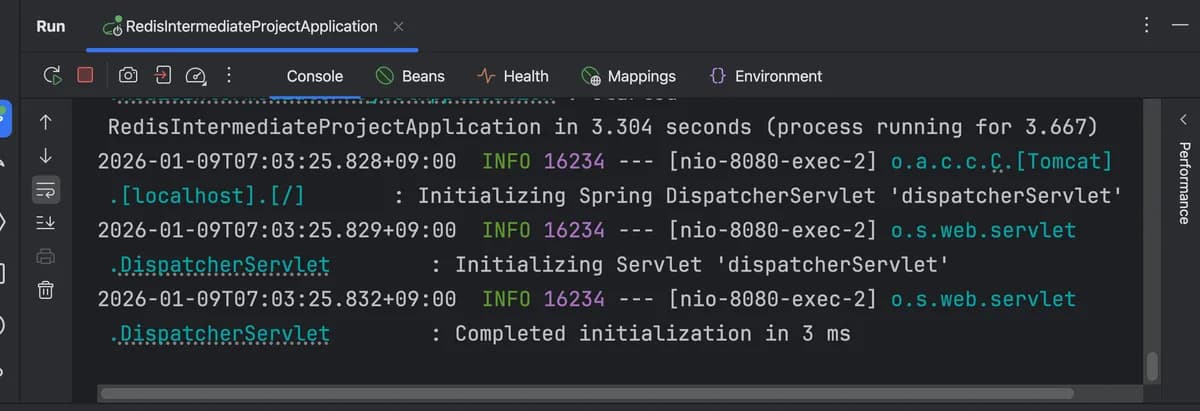Click the text Initializing Servlet 'dispatcherServlet'
Screen dimensions: 1200x411
coord(702,265)
